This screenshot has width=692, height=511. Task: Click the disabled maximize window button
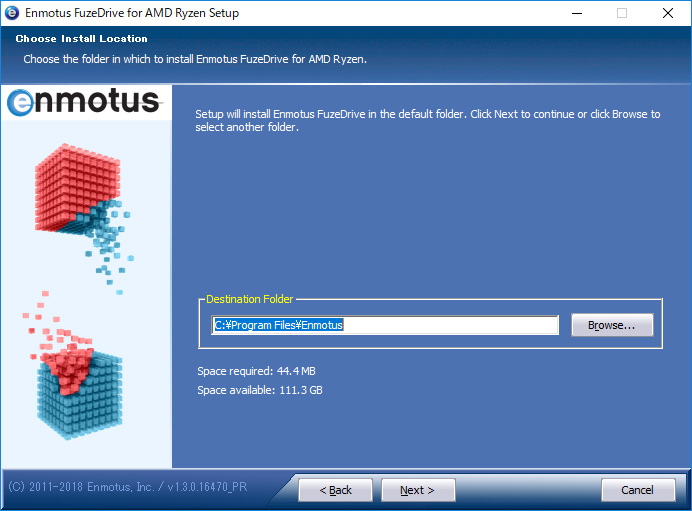pos(622,14)
